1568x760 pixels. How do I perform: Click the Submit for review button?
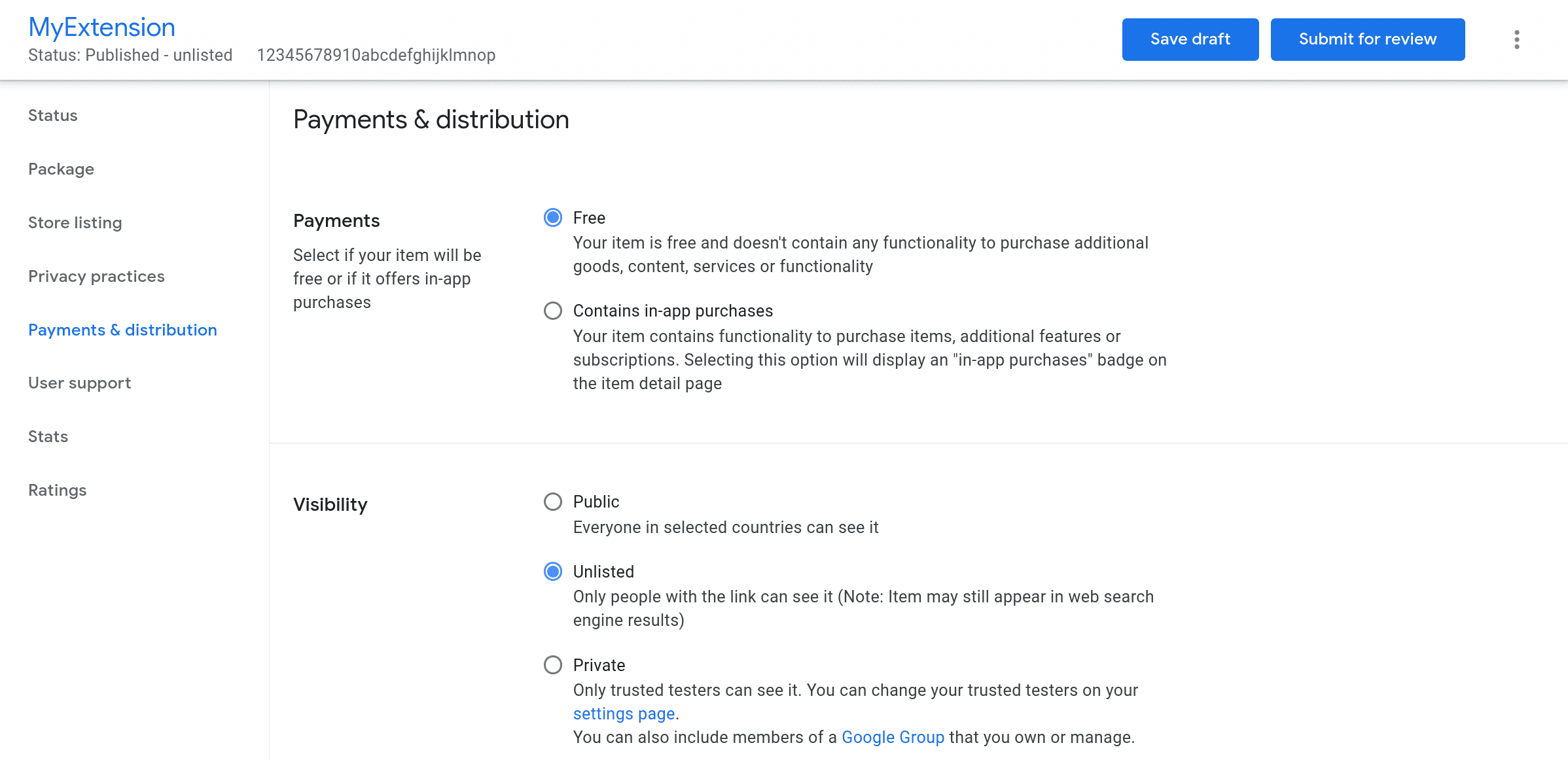(x=1368, y=39)
